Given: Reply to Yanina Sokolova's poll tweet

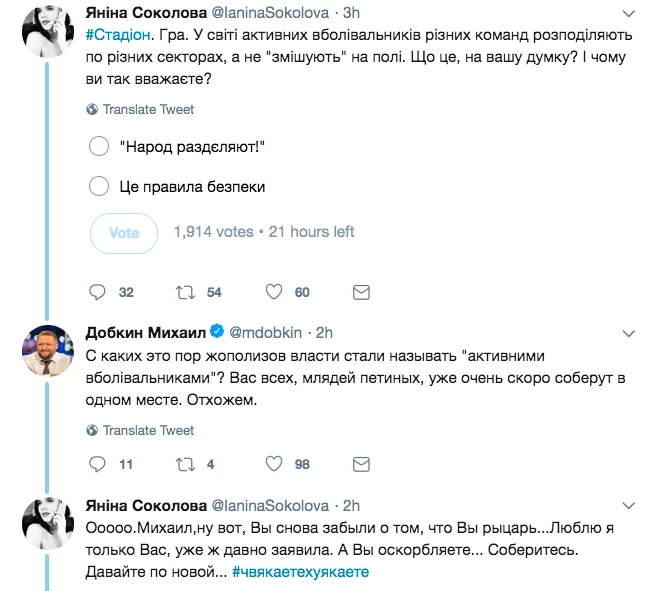Looking at the screenshot, I should 98,292.
